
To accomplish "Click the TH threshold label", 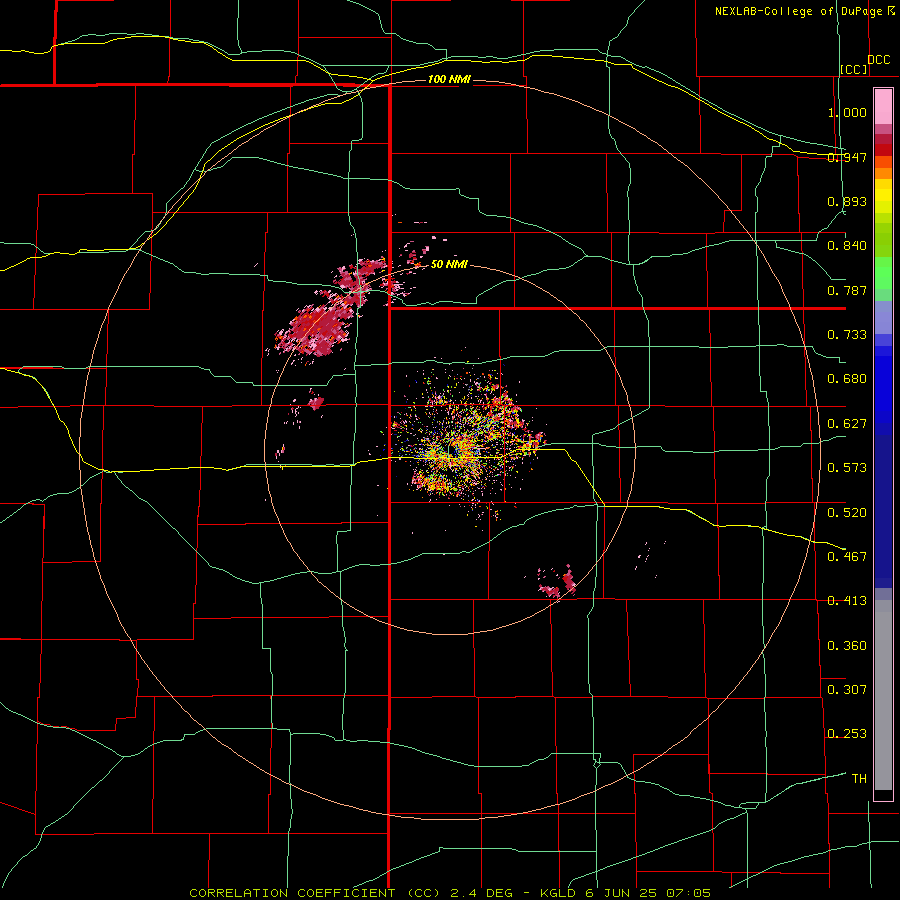I will click(859, 778).
